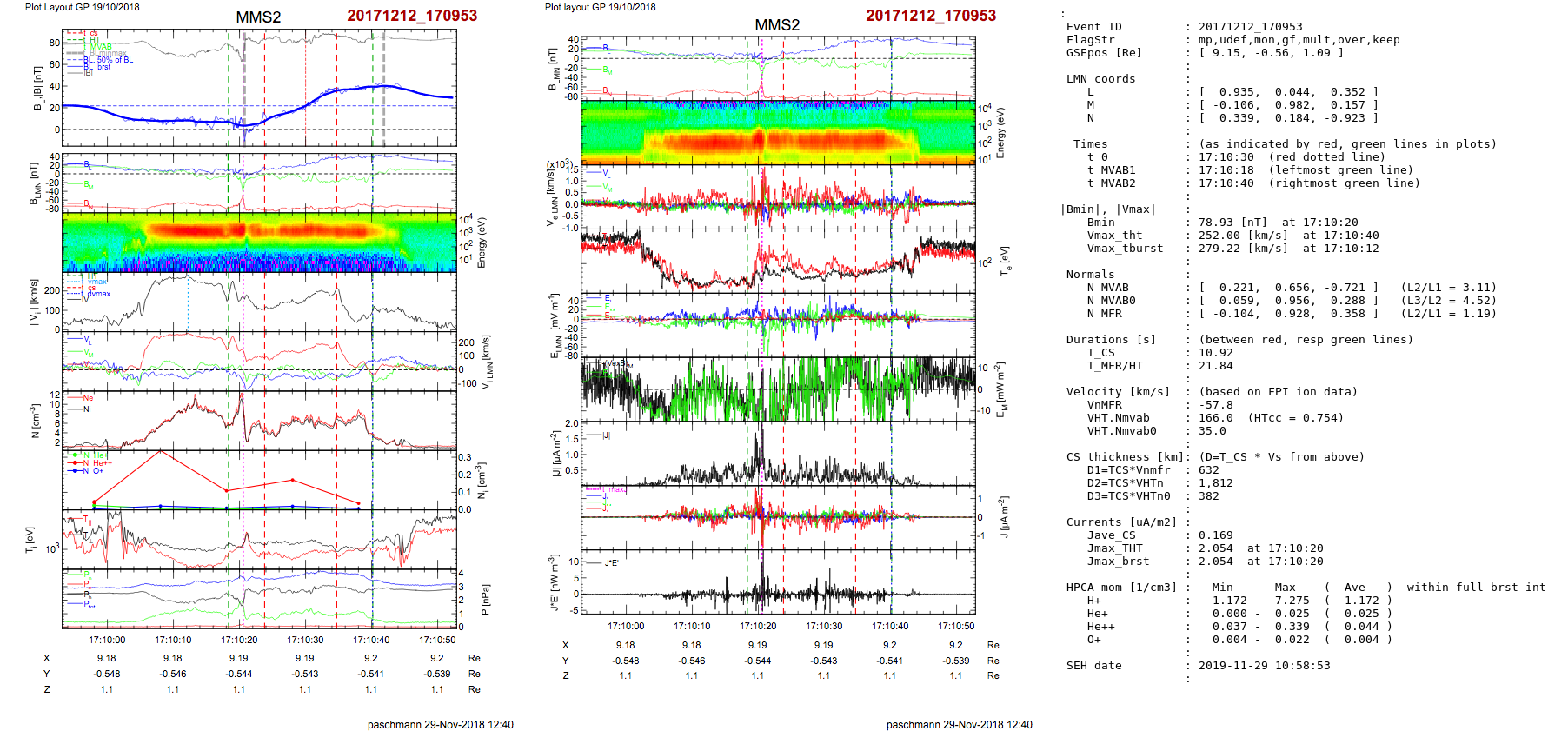Select the H+ maximum value 7.275

pyautogui.click(x=1292, y=601)
